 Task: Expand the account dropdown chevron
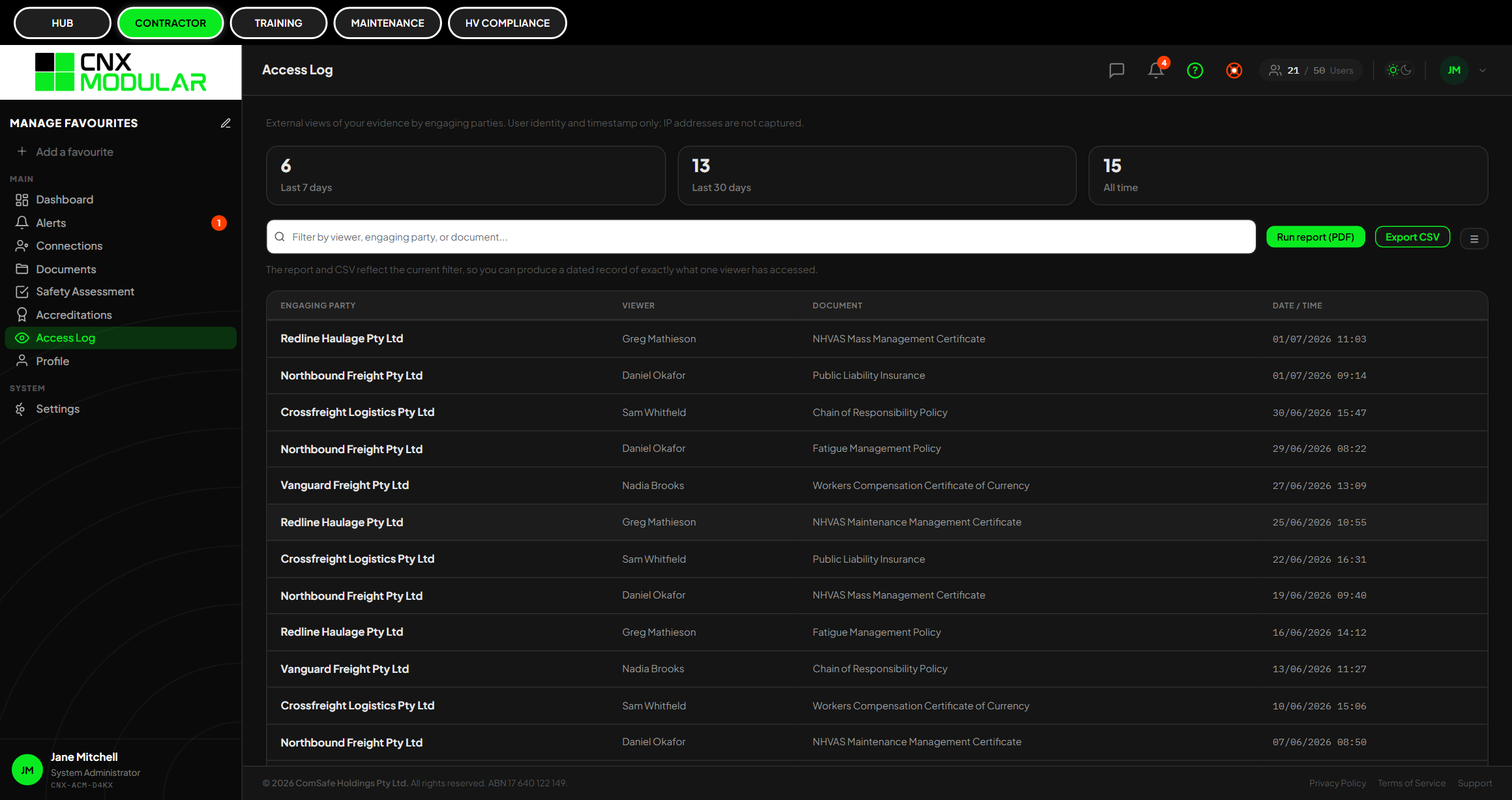tap(1483, 70)
